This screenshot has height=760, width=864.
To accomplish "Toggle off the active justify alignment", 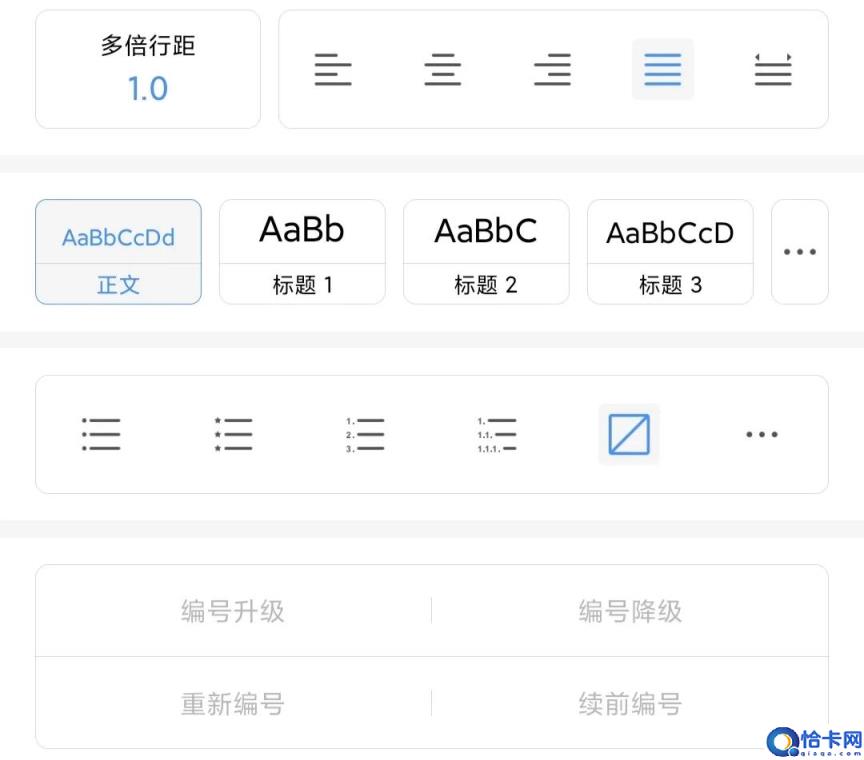I will (663, 69).
